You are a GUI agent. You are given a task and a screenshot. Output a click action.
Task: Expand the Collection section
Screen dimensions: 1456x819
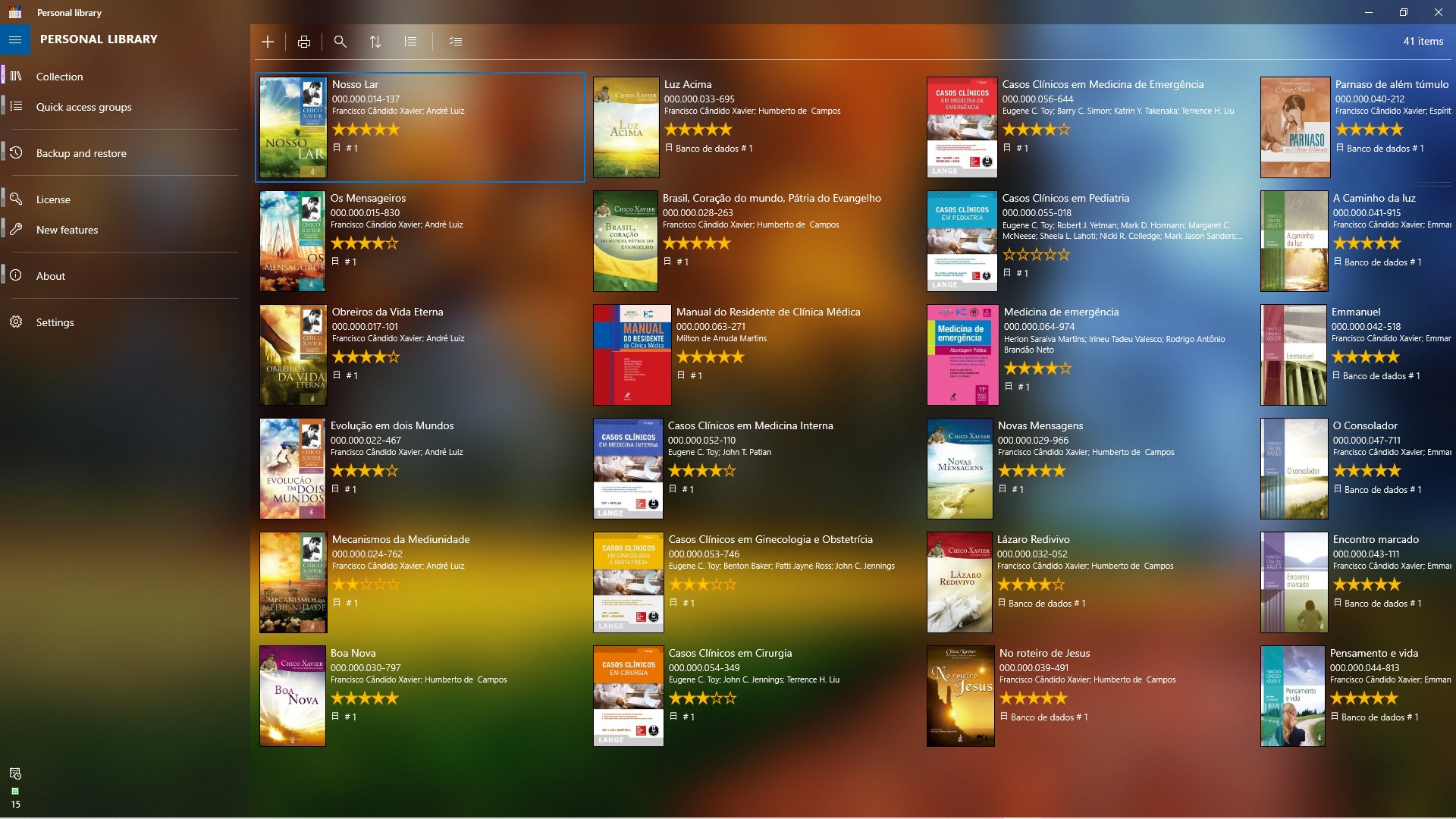coord(59,77)
